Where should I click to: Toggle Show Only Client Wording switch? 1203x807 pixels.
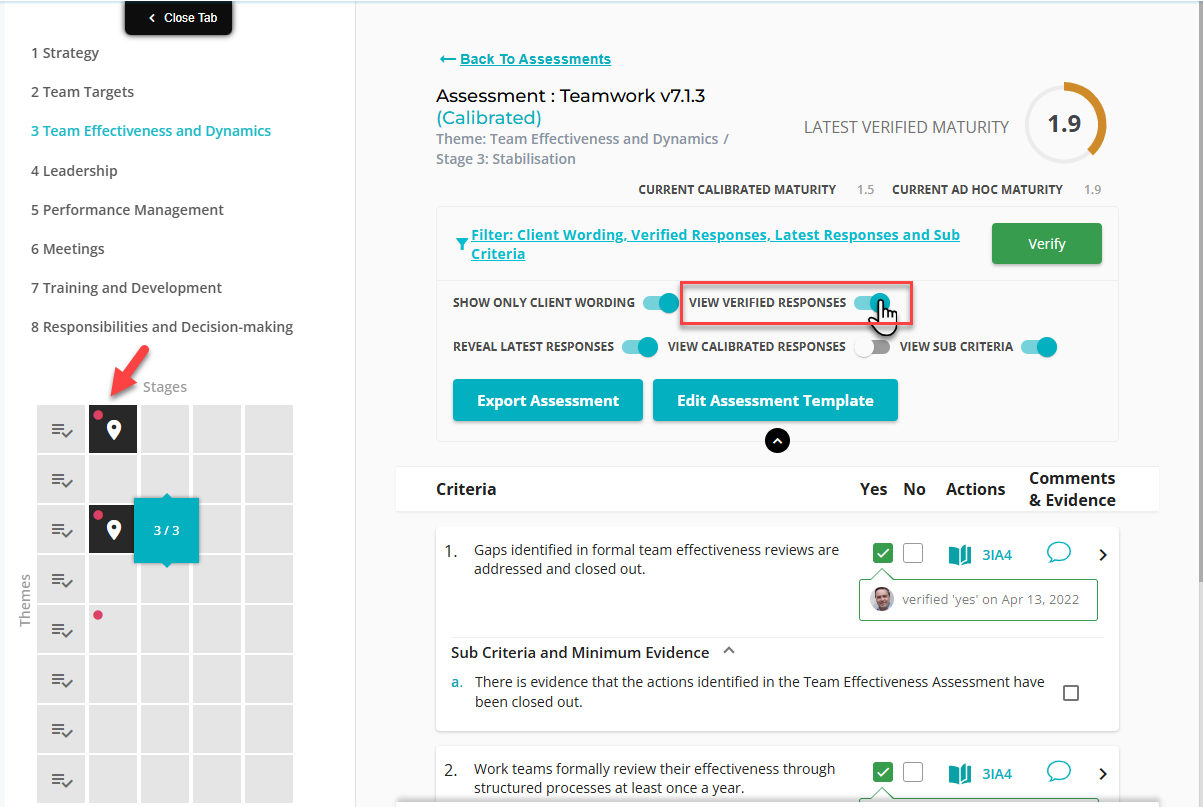coord(661,303)
